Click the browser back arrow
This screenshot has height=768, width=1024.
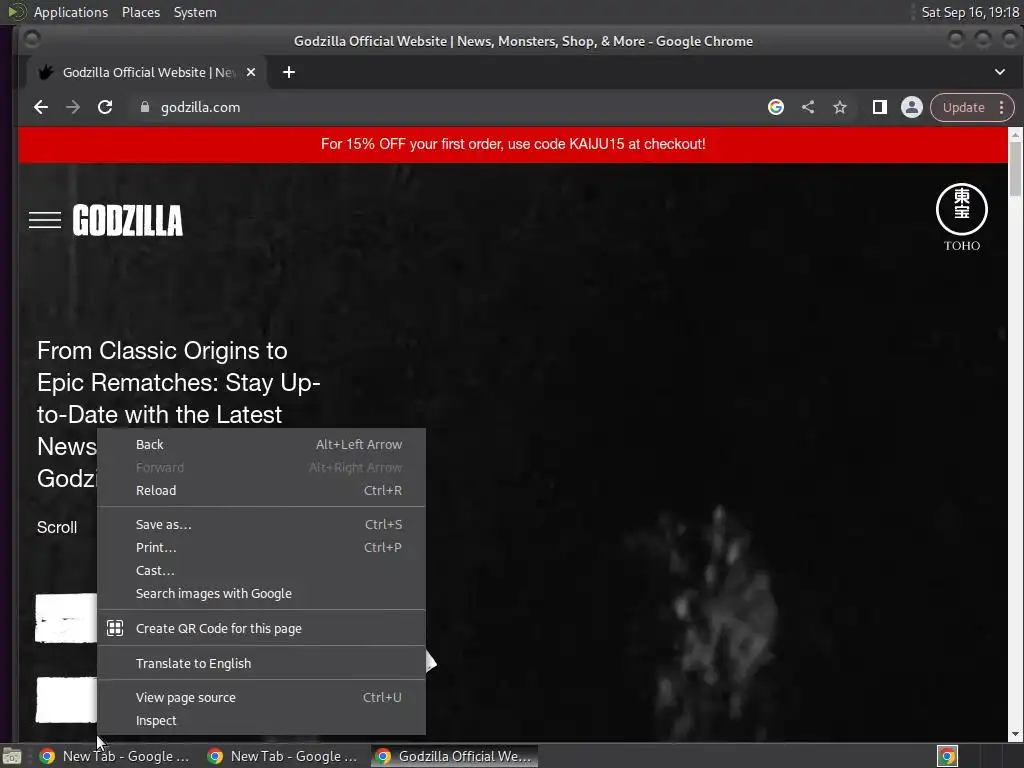tap(40, 107)
